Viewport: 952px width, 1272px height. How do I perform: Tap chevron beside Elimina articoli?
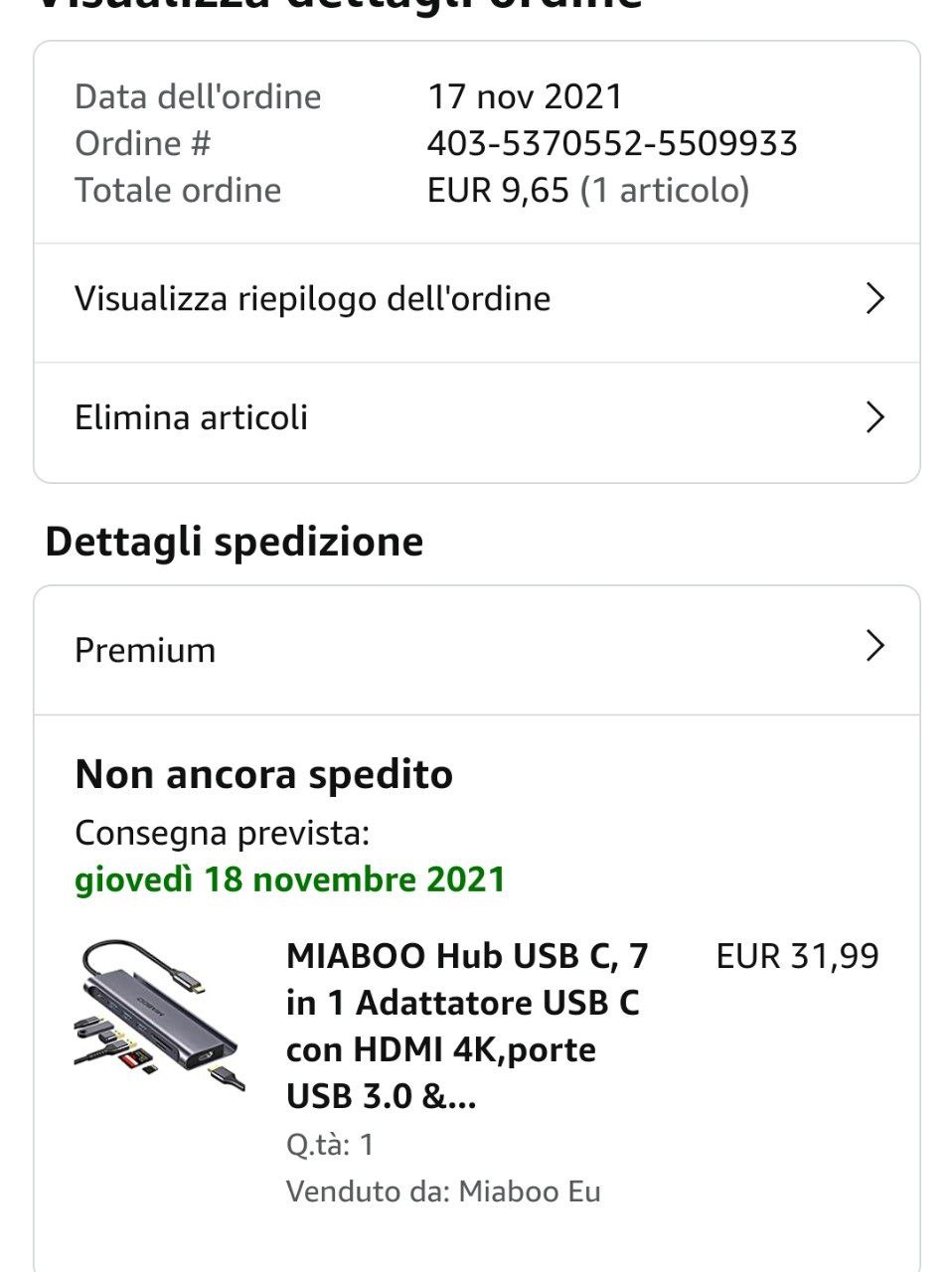point(874,417)
